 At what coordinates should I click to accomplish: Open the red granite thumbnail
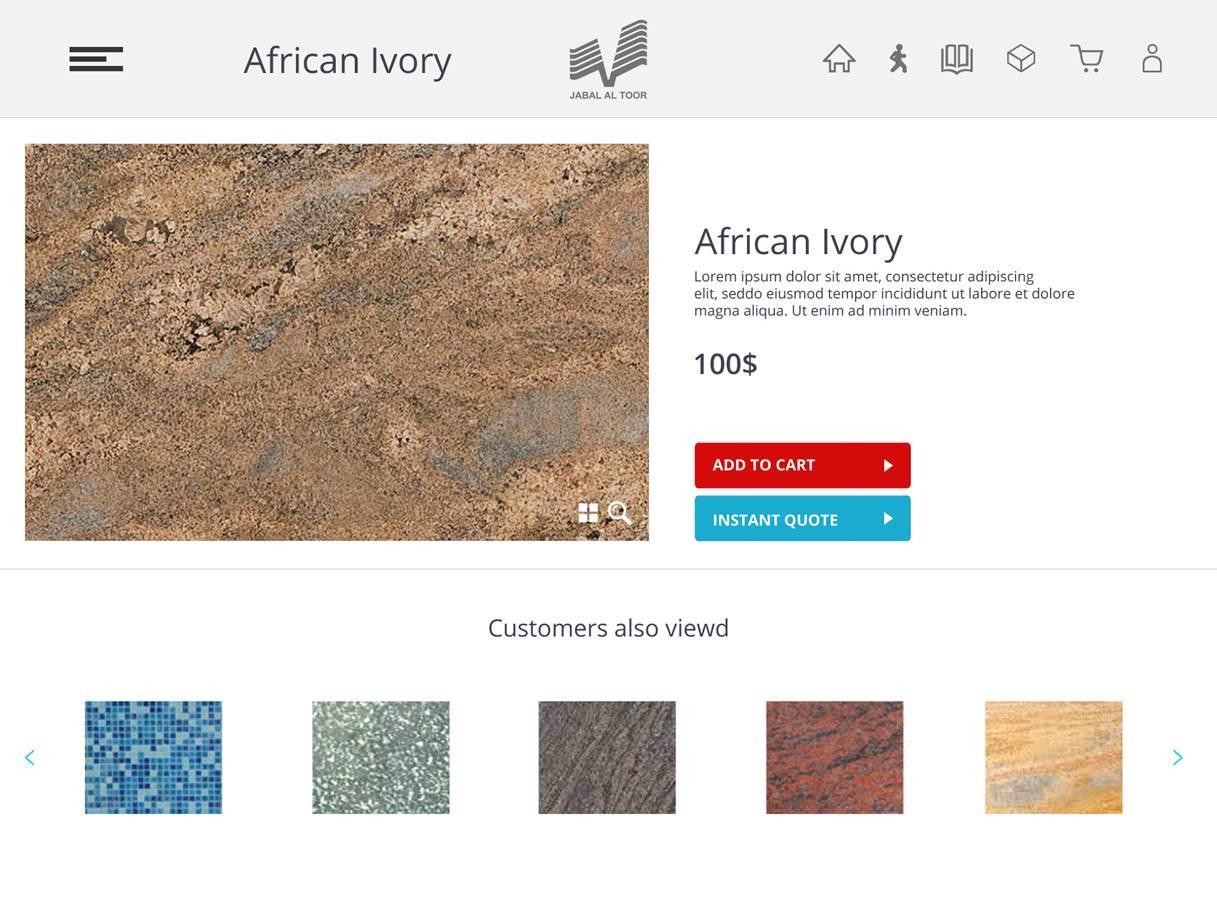coord(835,757)
